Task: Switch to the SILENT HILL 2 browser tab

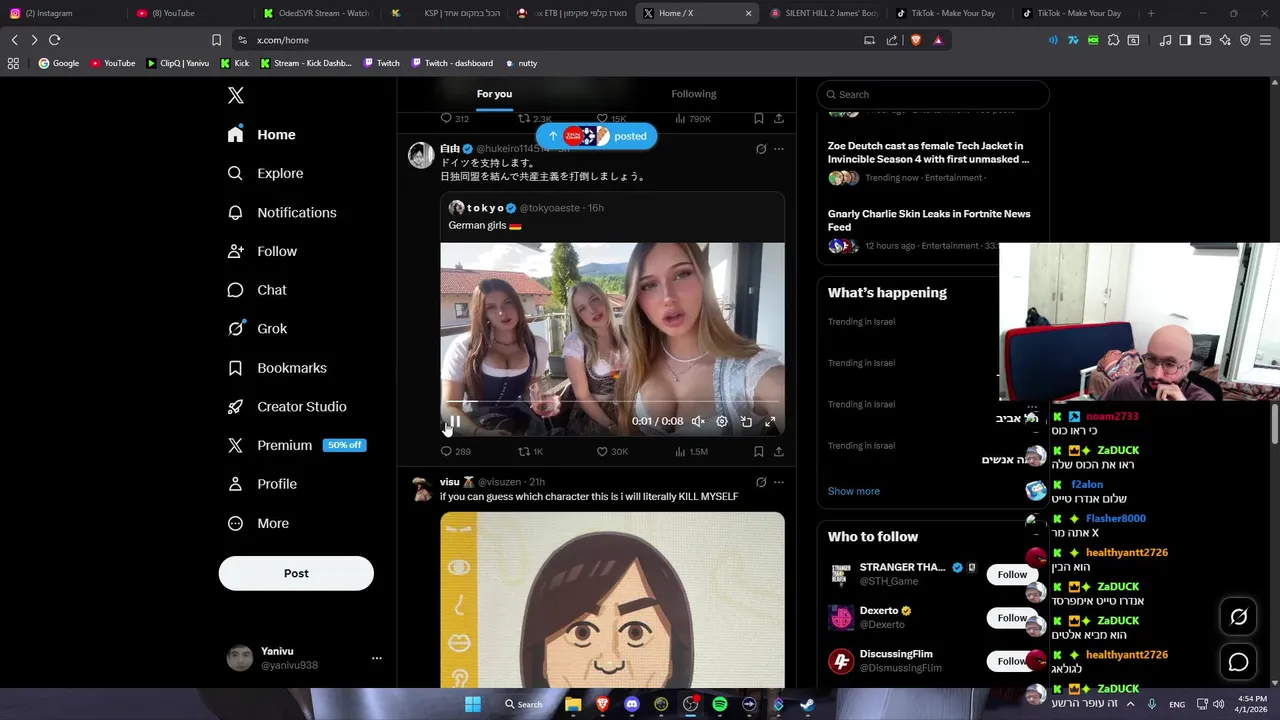Action: coord(825,13)
